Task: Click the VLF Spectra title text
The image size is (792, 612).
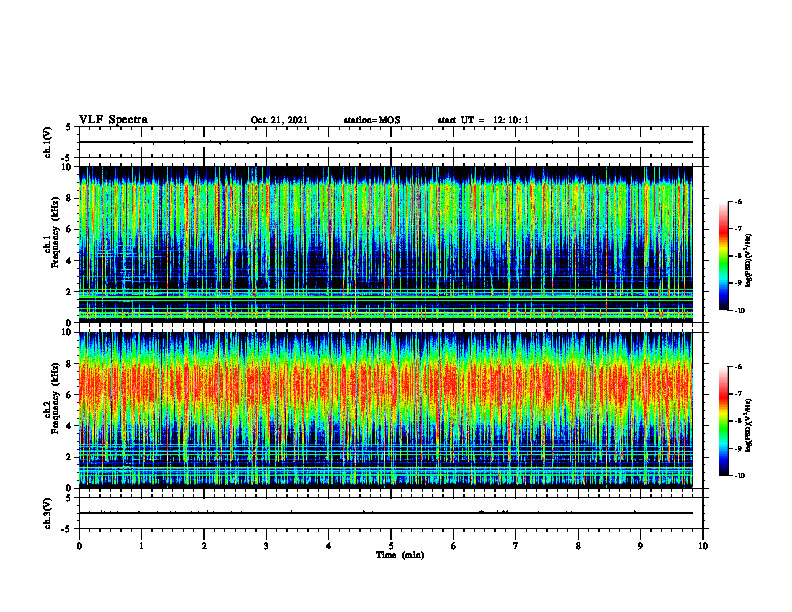Action: tap(113, 120)
